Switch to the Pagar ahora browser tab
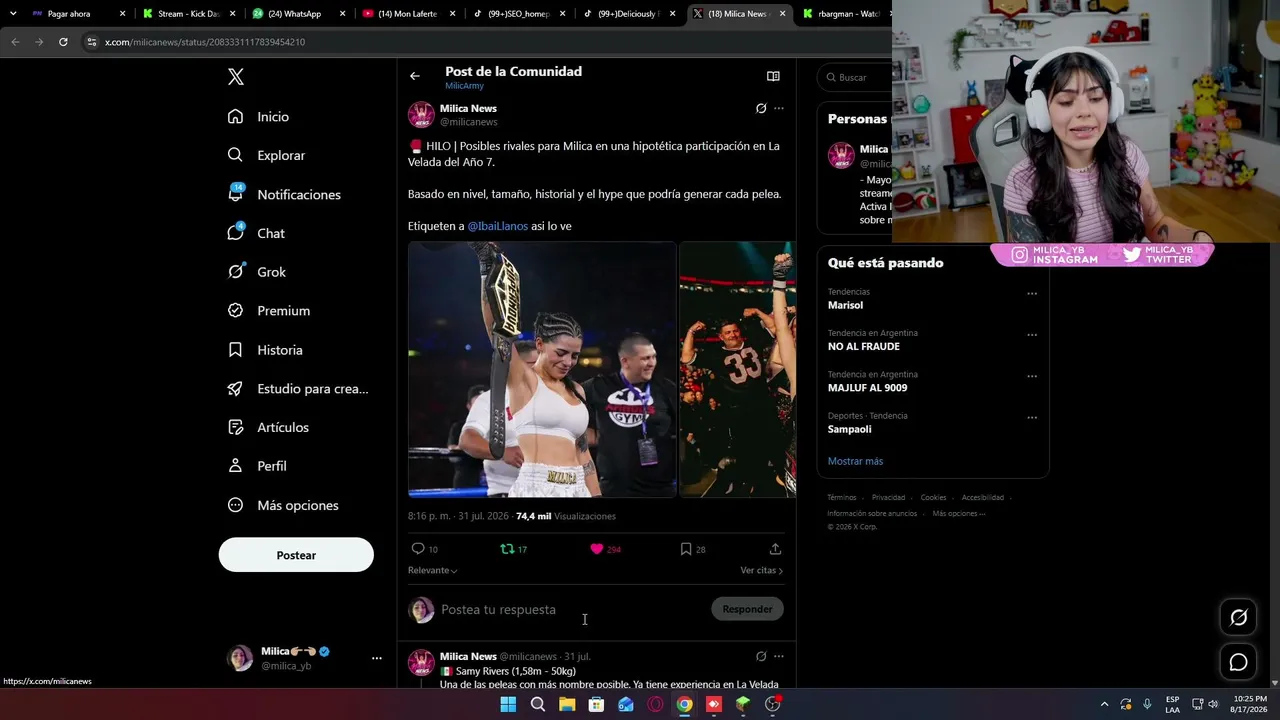The image size is (1280, 720). pyautogui.click(x=80, y=14)
